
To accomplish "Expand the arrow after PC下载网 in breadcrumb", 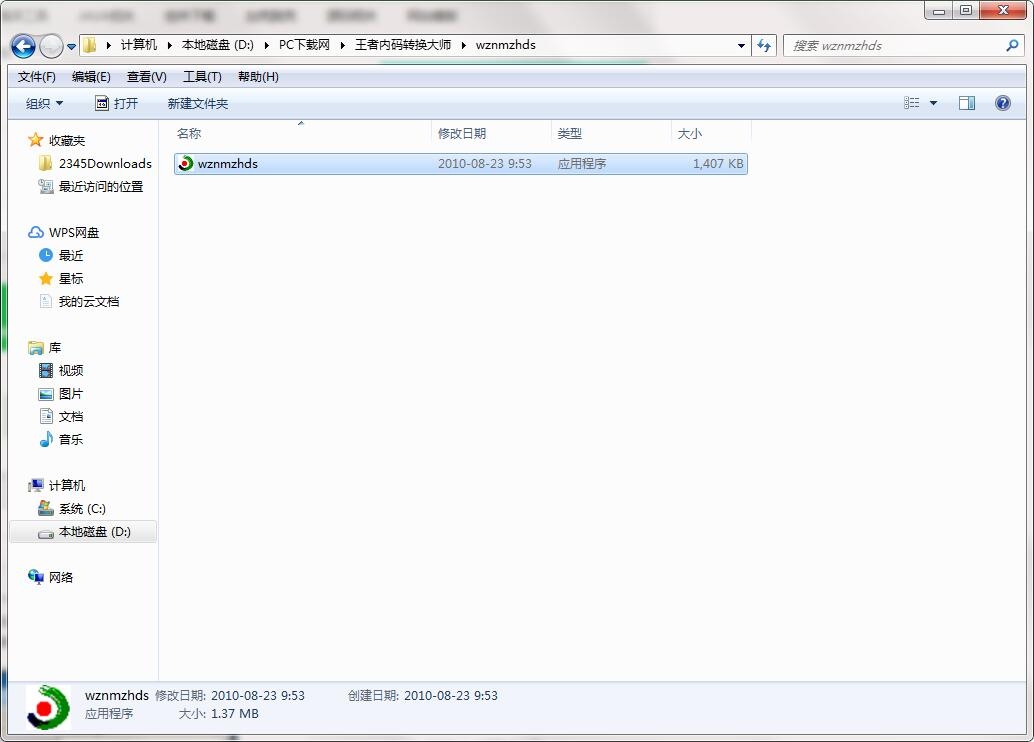I will tap(342, 45).
